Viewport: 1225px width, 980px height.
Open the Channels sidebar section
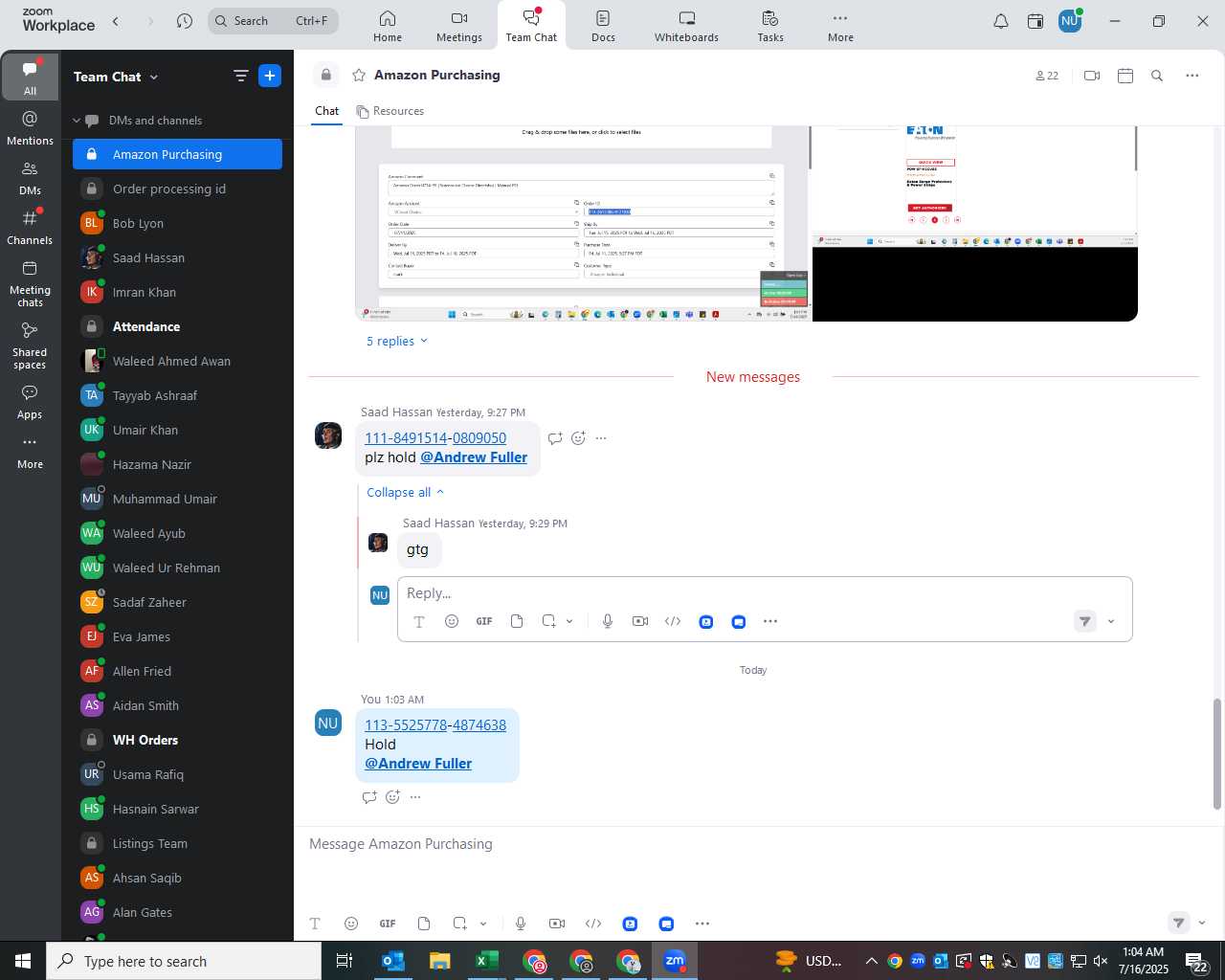tap(30, 228)
